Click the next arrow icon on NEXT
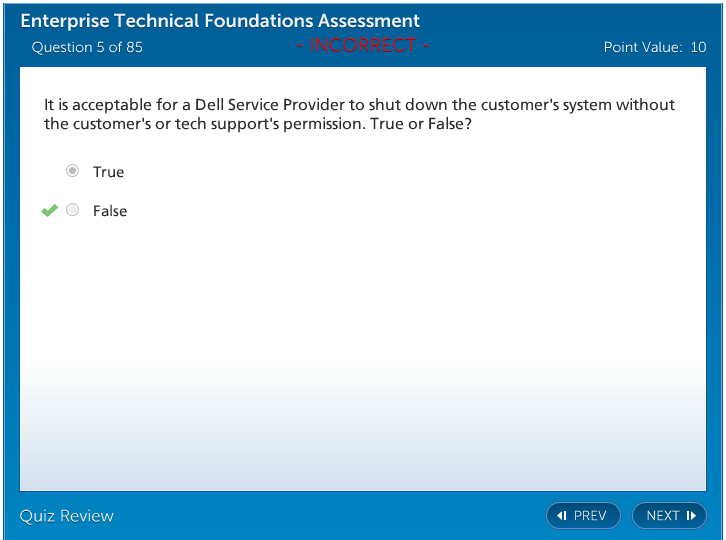The height and width of the screenshot is (540, 726). tap(691, 516)
